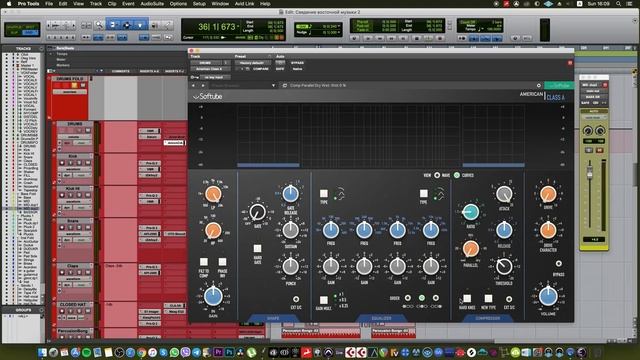Toggle the PHASE INV switch
This screenshot has height=360, width=640.
pos(222,262)
